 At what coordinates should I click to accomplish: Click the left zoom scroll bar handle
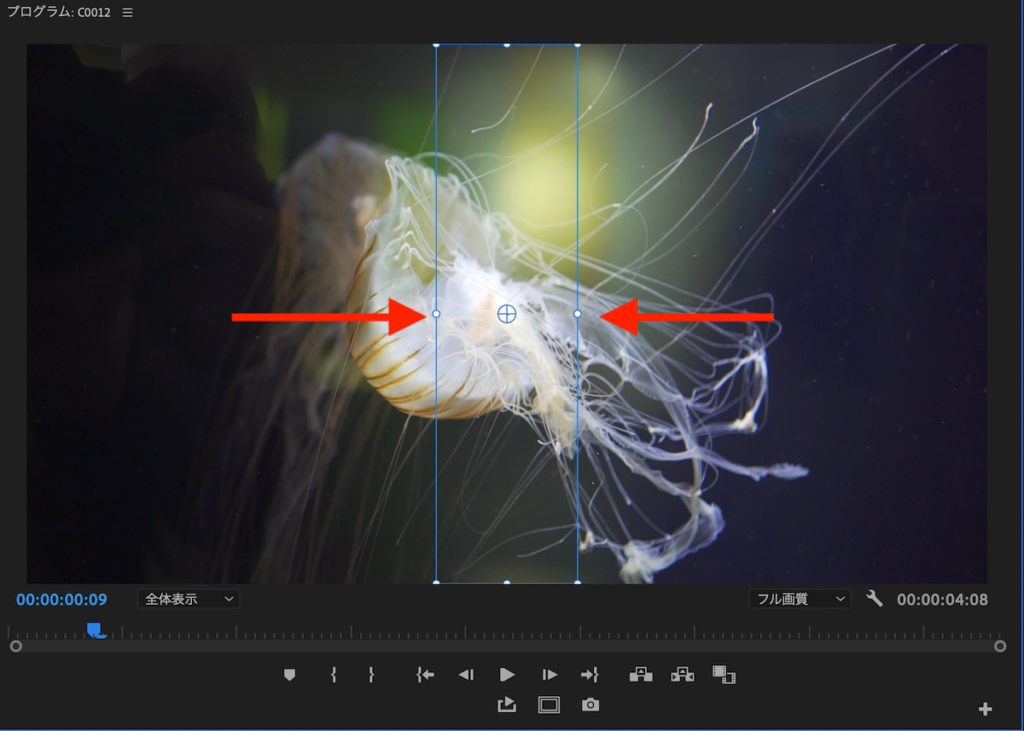tap(16, 646)
